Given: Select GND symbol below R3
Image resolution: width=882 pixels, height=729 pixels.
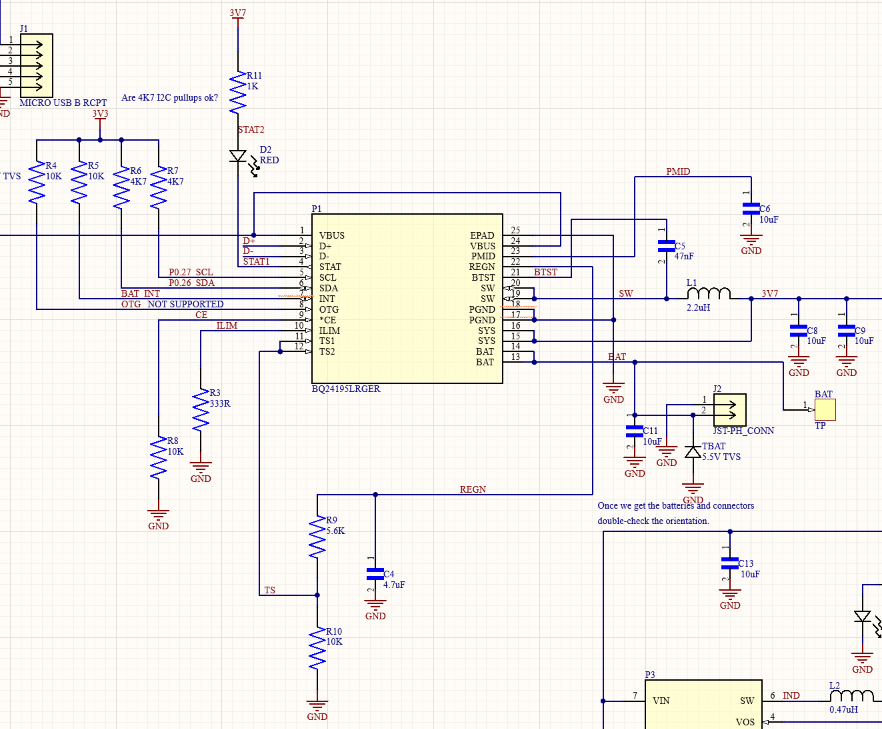Looking at the screenshot, I should (x=201, y=470).
